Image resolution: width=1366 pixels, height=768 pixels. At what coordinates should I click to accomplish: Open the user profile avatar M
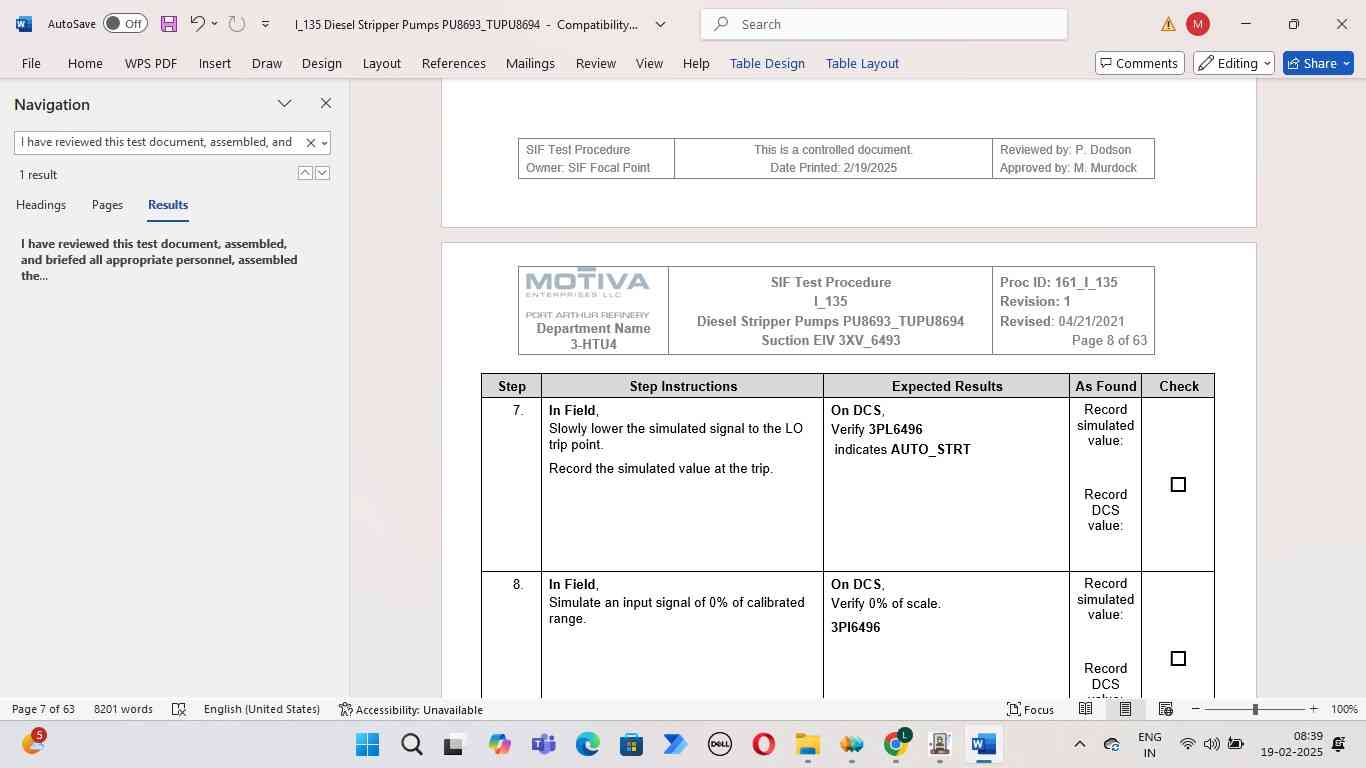[1197, 24]
